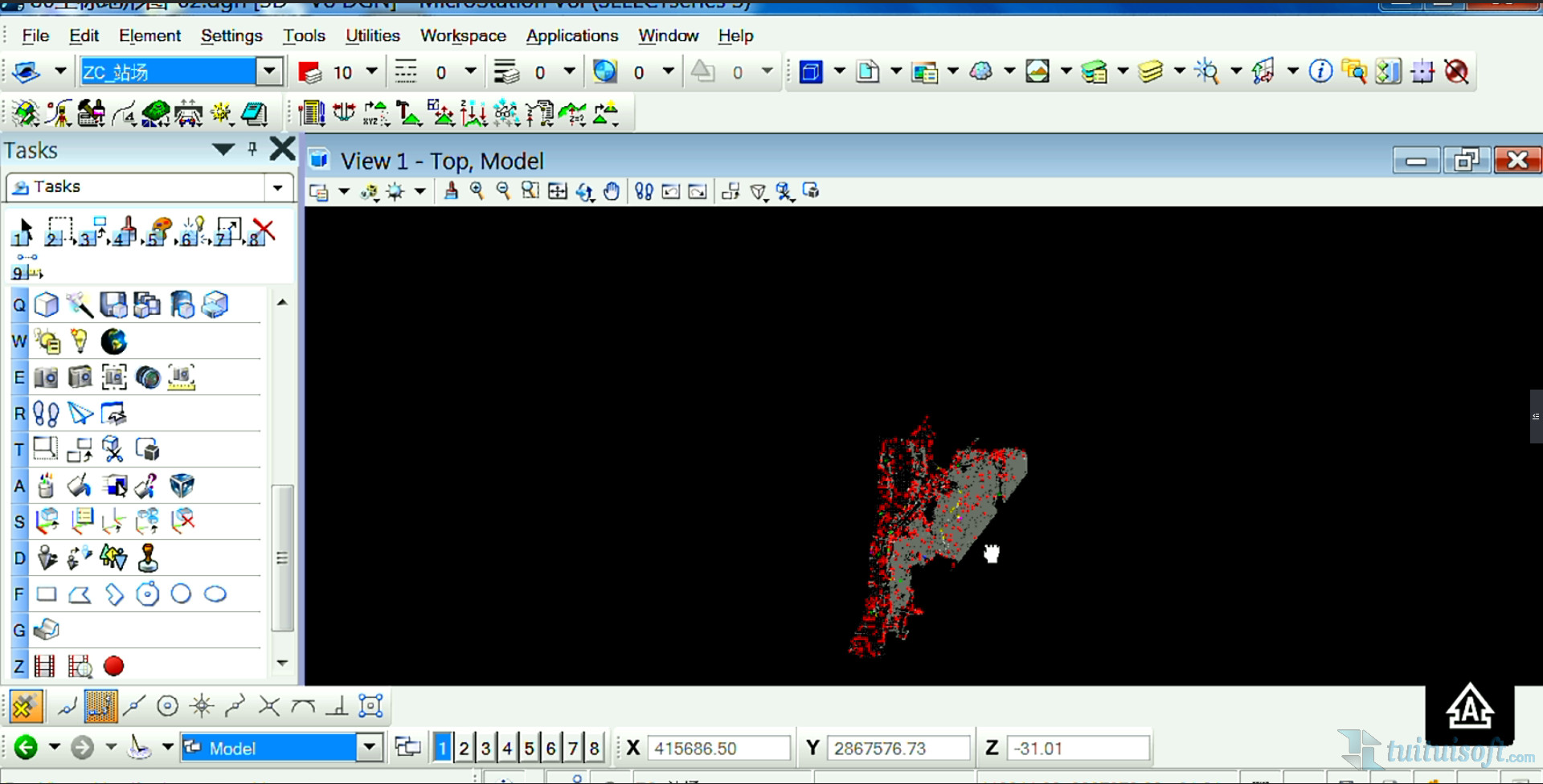Viewport: 1543px width, 784px height.
Task: Click the Fit View icon
Action: point(557,191)
